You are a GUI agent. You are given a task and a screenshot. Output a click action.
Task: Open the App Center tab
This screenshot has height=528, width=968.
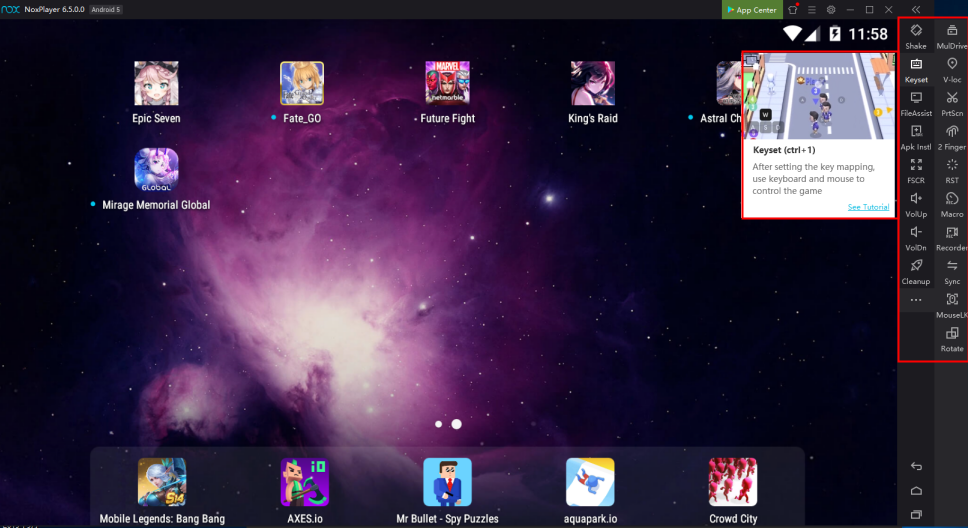[750, 9]
